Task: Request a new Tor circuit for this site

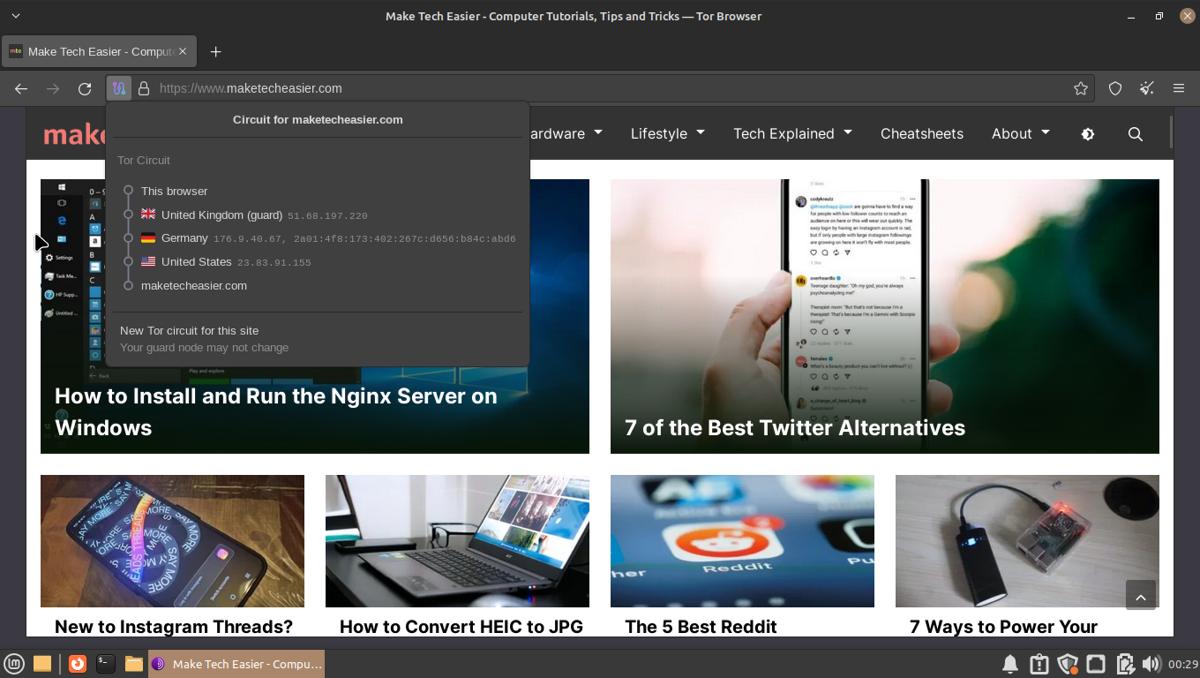Action: [189, 330]
